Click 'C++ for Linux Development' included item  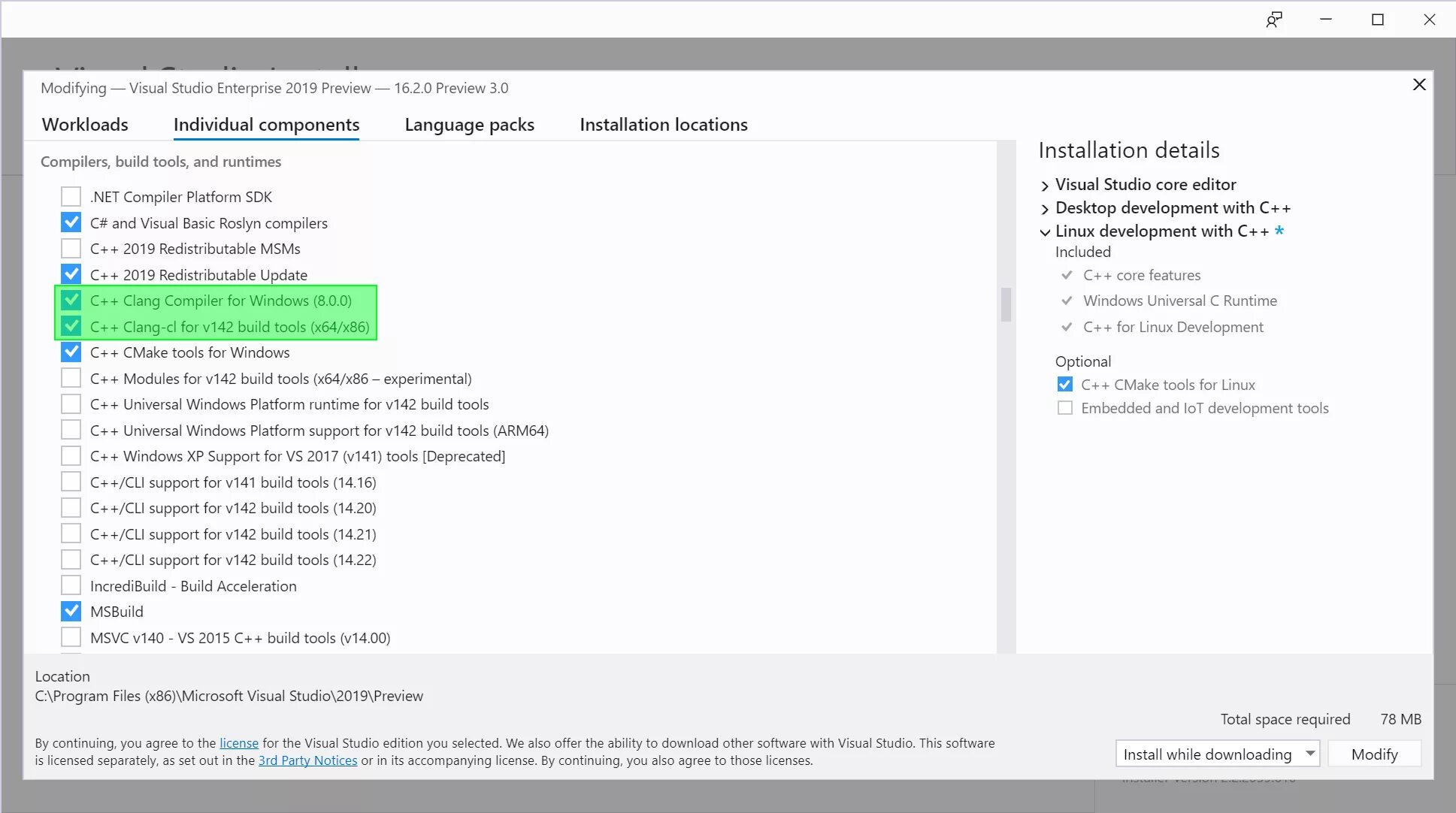coord(1173,327)
